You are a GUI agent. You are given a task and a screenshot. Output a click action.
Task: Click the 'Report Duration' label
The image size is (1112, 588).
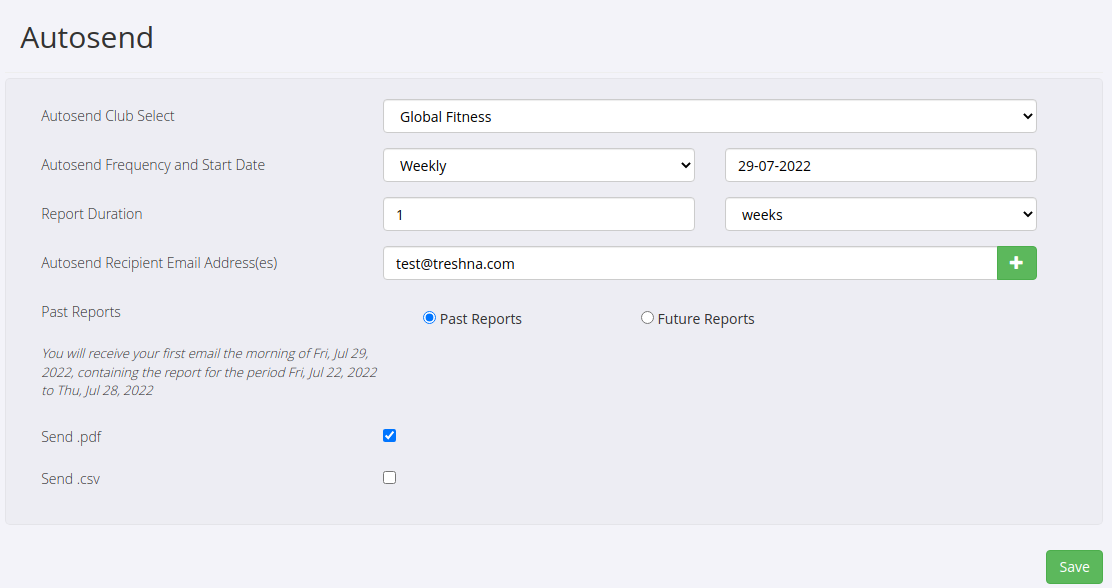coord(91,213)
